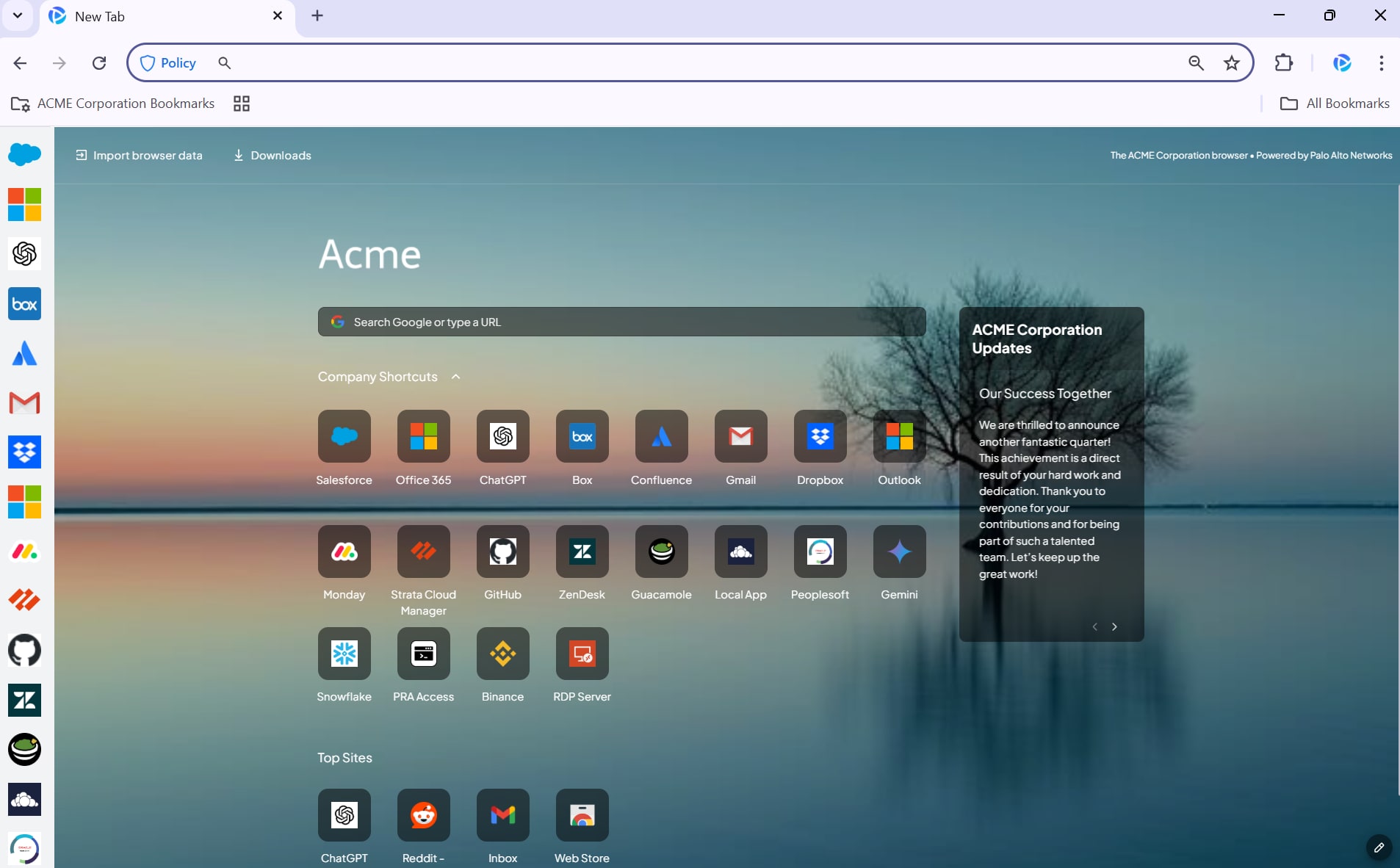Open a new browser tab
The image size is (1400, 868).
(x=317, y=15)
